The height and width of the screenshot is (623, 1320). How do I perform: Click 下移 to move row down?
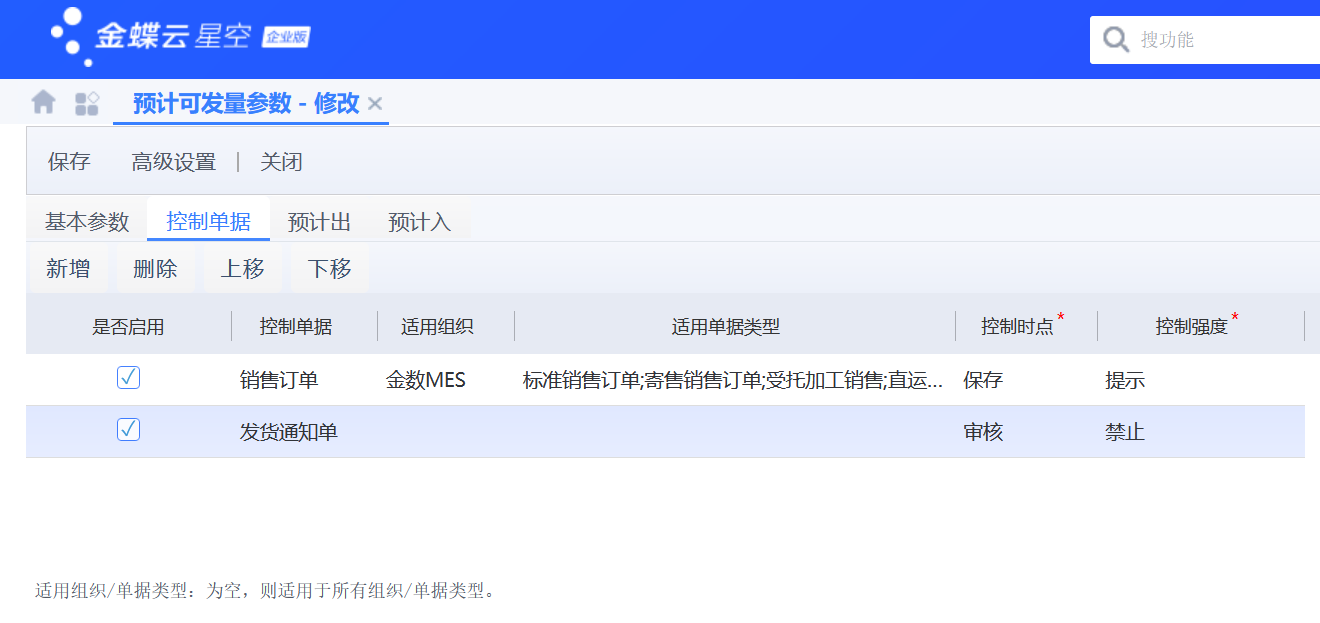[x=330, y=269]
